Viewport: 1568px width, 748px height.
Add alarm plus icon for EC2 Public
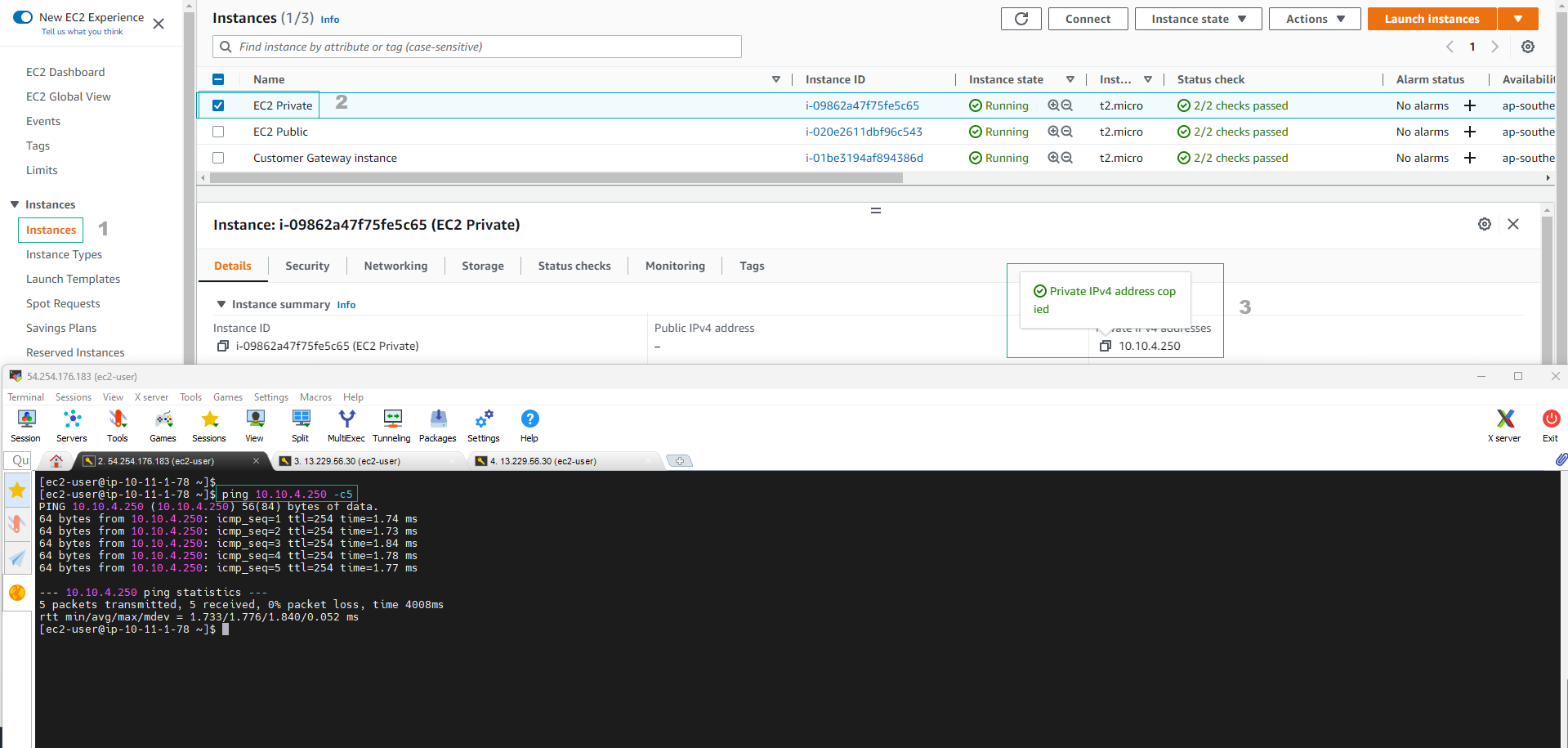[x=1469, y=132]
